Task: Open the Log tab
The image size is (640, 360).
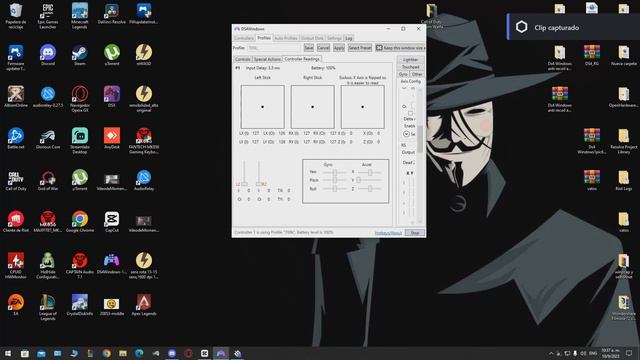Action: pos(349,38)
